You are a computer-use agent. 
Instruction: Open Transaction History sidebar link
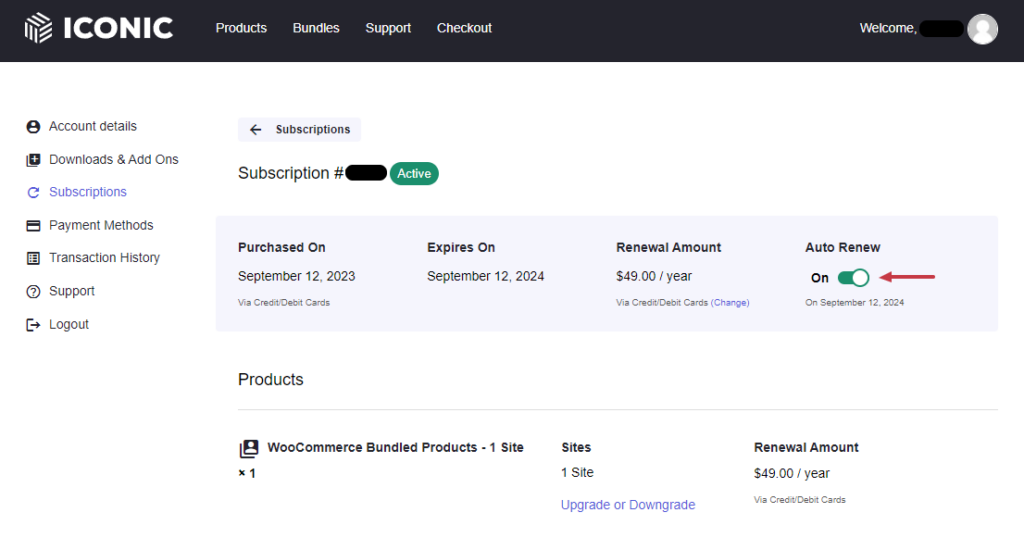coord(104,258)
